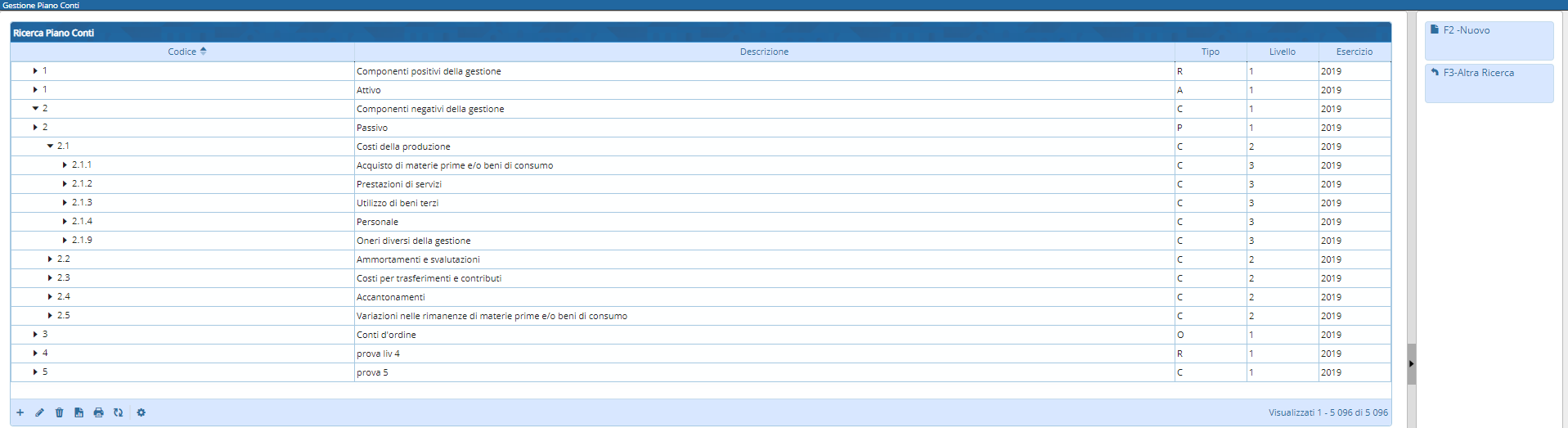
Task: Expand the 2.1.1 Acquisto di materie prime node
Action: [x=65, y=165]
